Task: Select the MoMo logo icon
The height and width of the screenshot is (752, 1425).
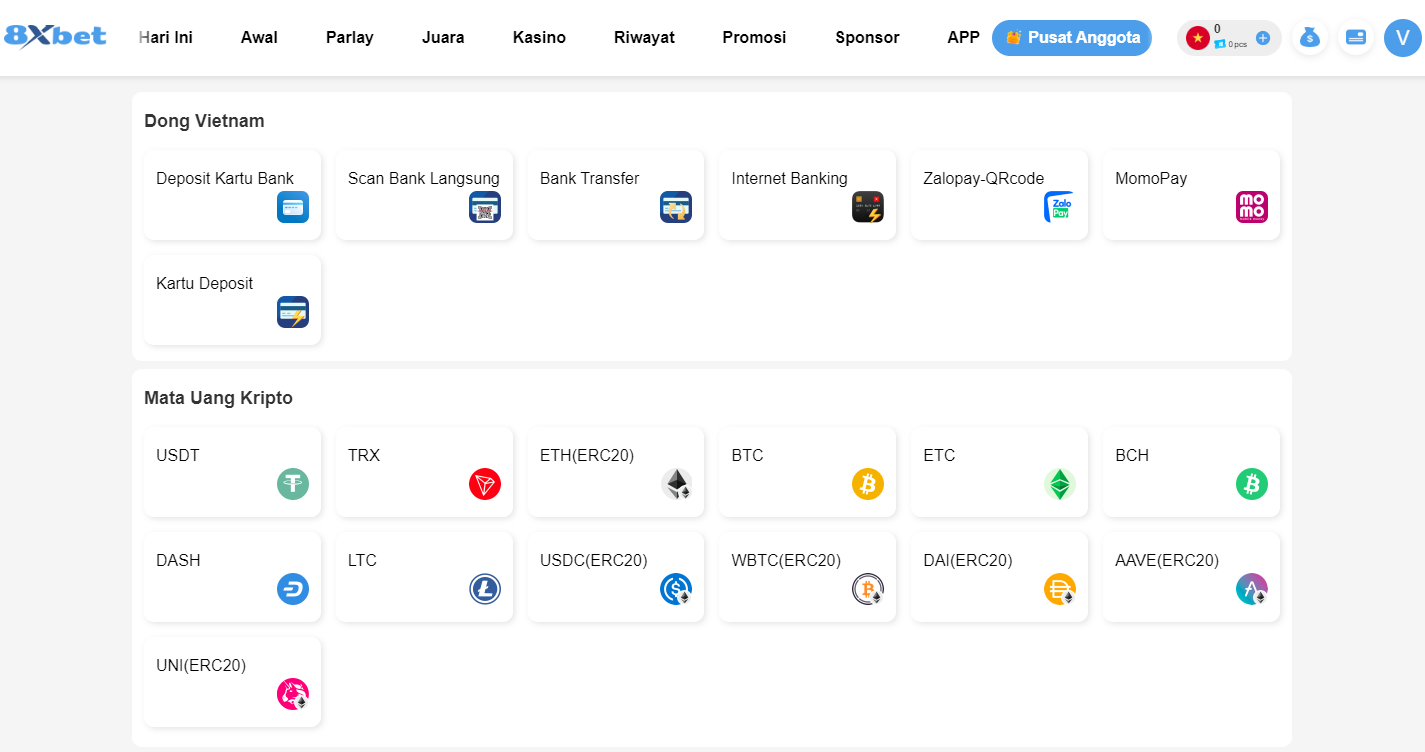Action: [x=1251, y=207]
